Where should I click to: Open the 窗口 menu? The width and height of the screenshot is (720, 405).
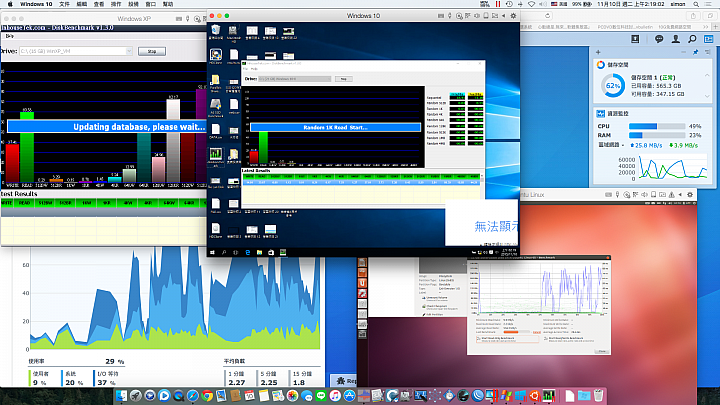click(151, 4)
